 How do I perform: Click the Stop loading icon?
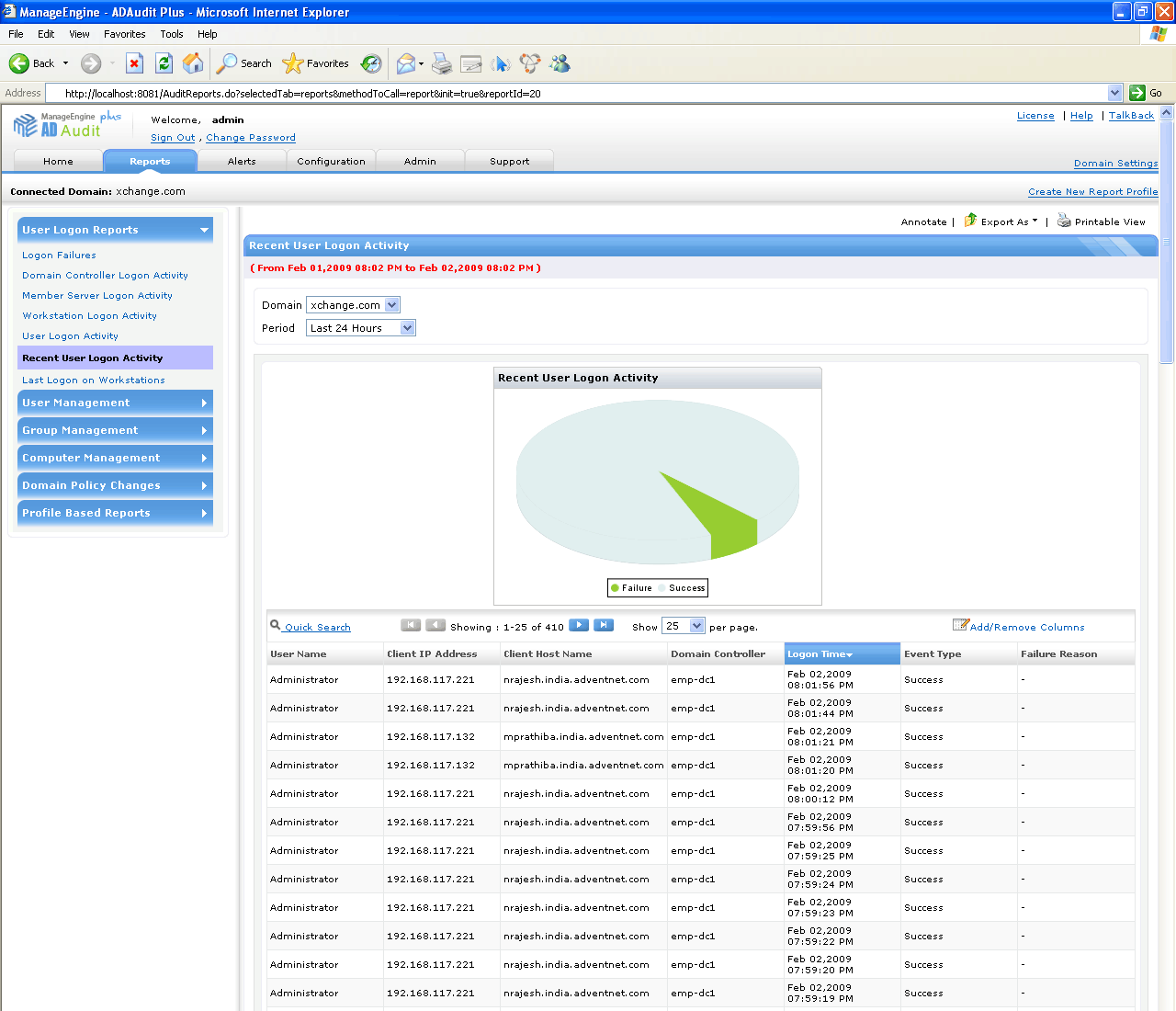coord(134,63)
